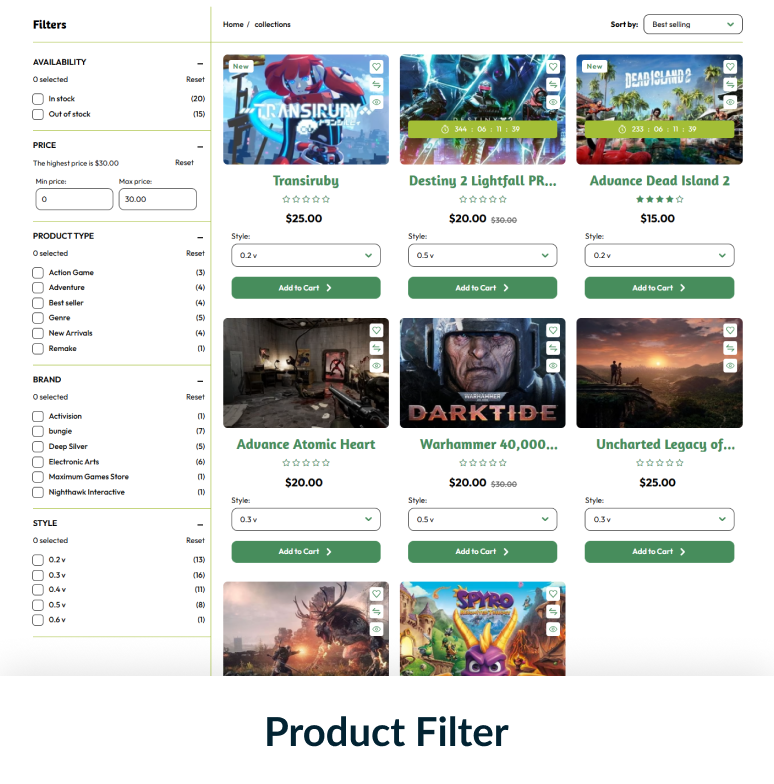Quick view eye on the Spyro card

pos(553,630)
